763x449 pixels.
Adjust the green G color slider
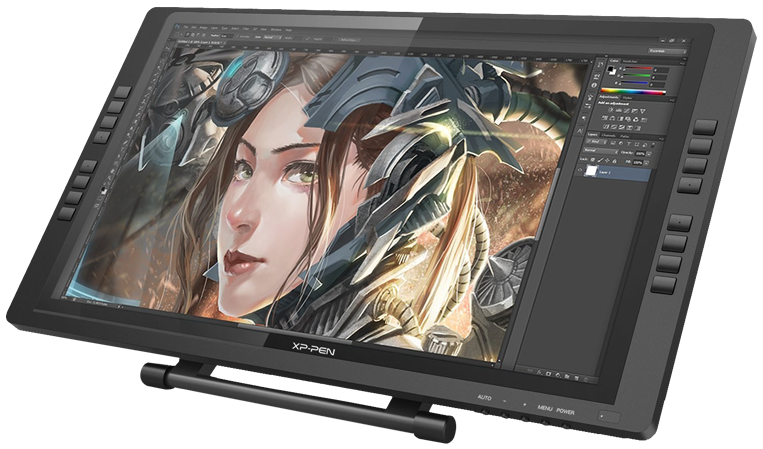636,75
